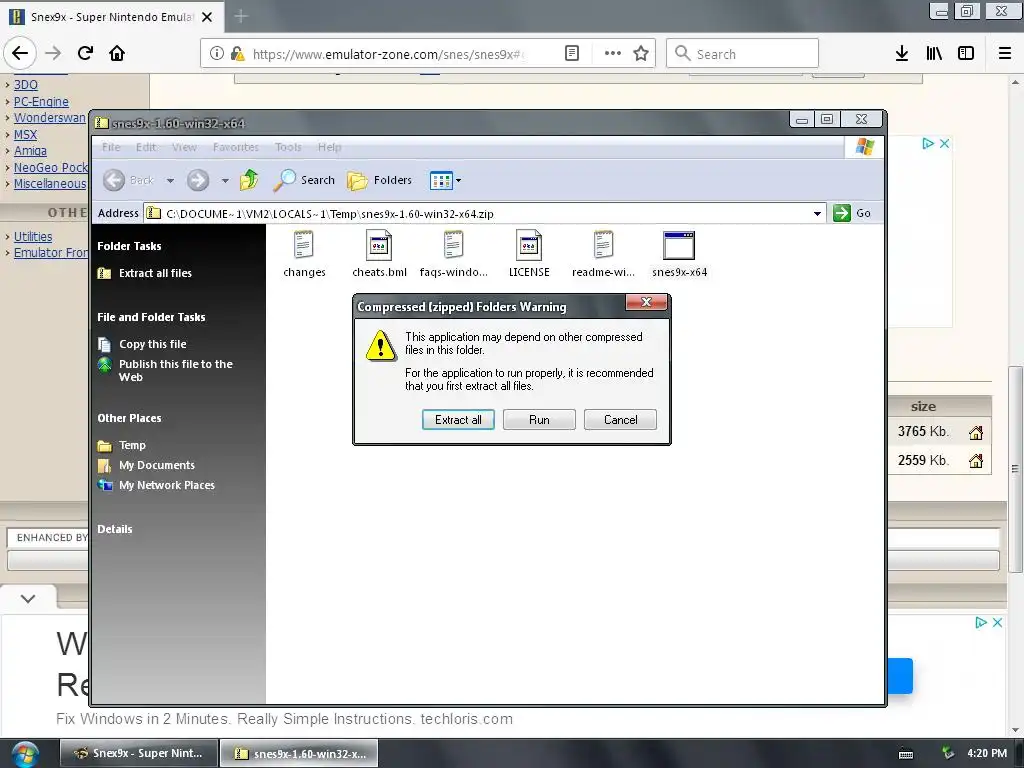Expand the address bar dropdown arrow

[817, 214]
